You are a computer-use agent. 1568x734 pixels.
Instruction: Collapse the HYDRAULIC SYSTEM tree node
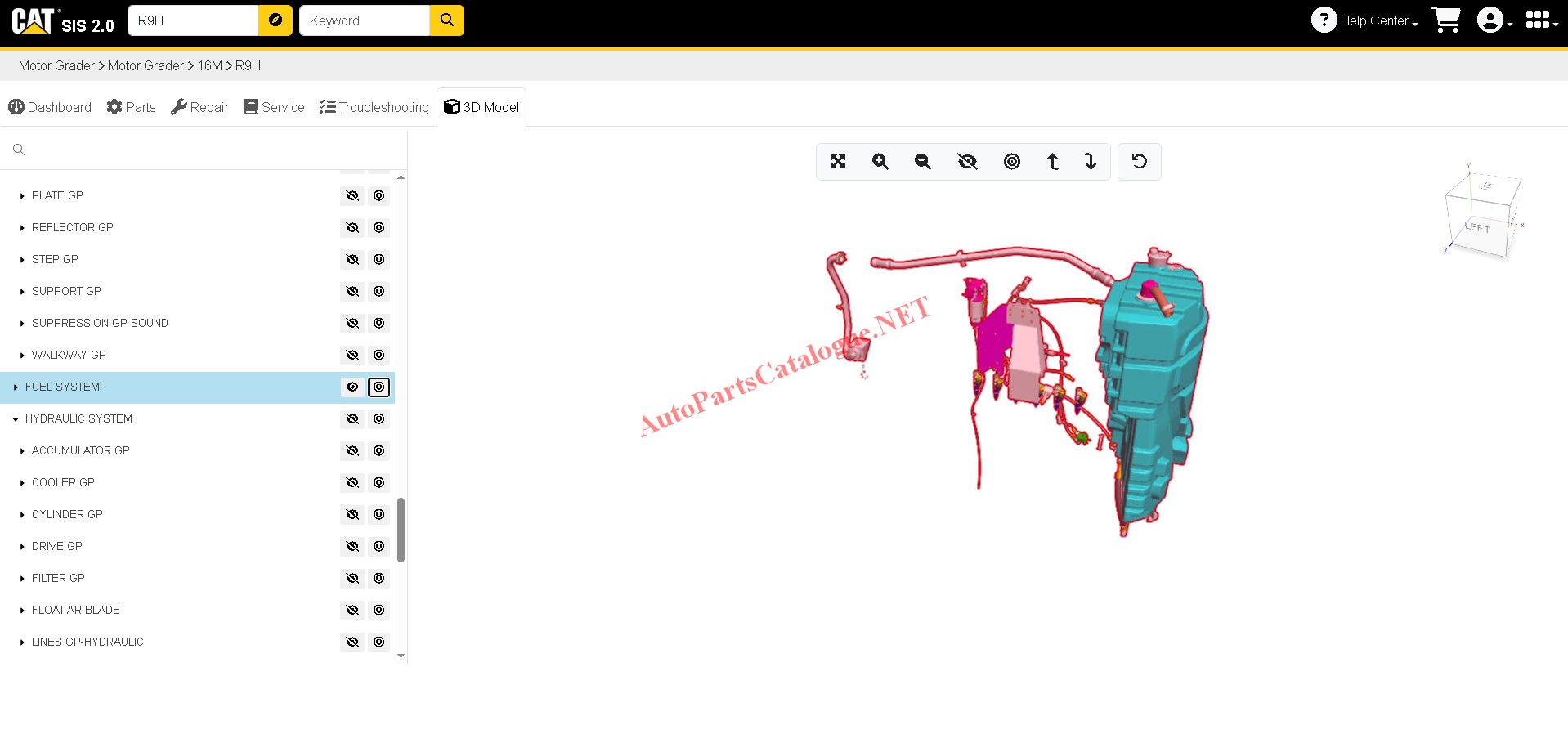point(16,419)
